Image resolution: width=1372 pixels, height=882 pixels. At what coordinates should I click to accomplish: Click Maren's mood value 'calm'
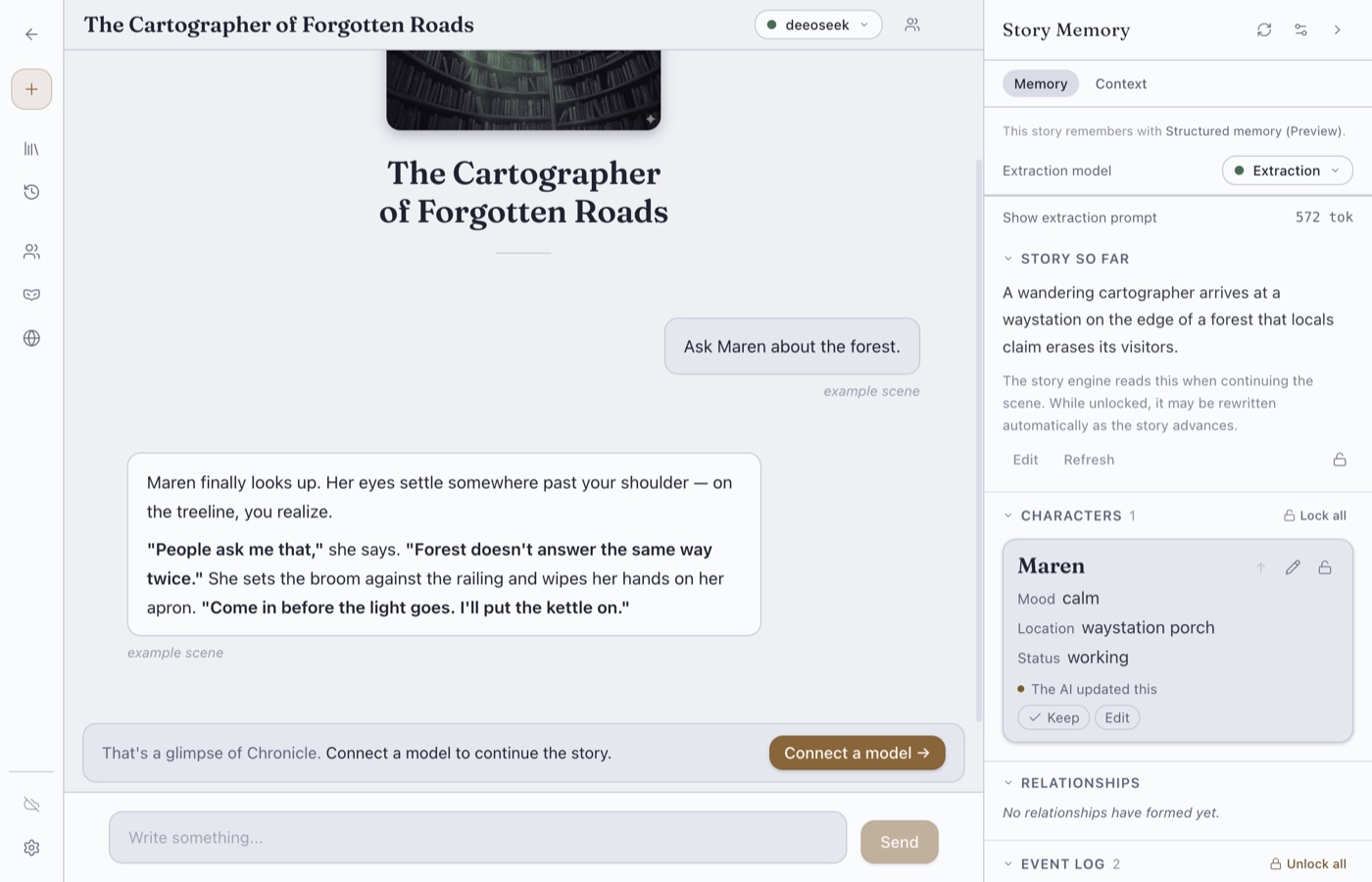1081,598
